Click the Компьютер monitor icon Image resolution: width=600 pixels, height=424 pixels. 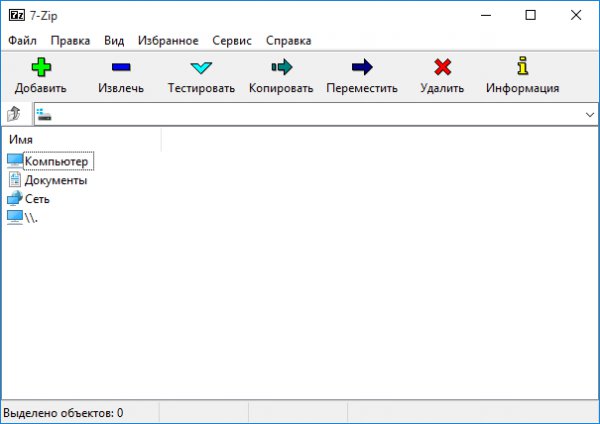point(15,161)
